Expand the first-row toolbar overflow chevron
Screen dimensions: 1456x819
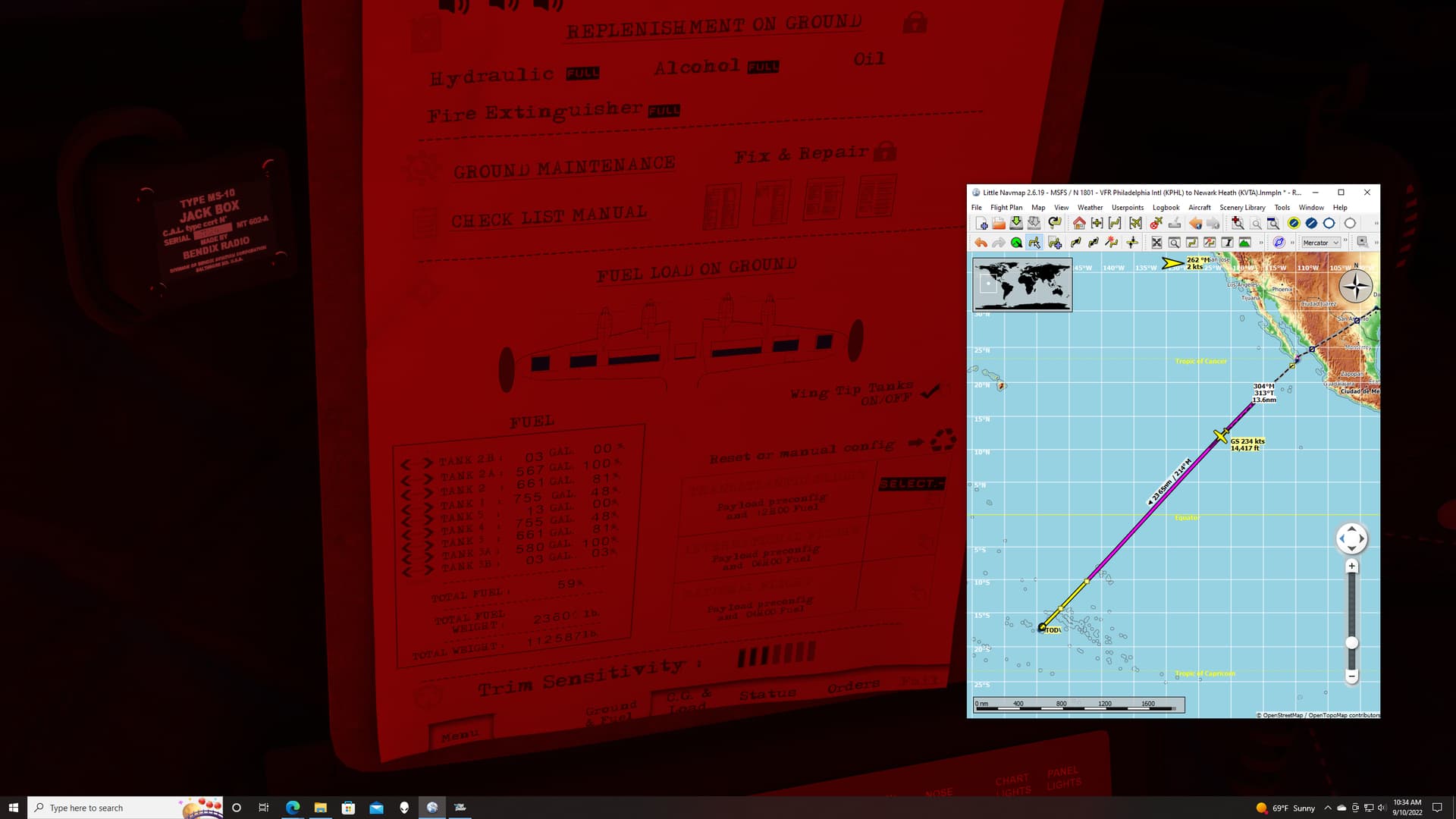[x=1376, y=223]
